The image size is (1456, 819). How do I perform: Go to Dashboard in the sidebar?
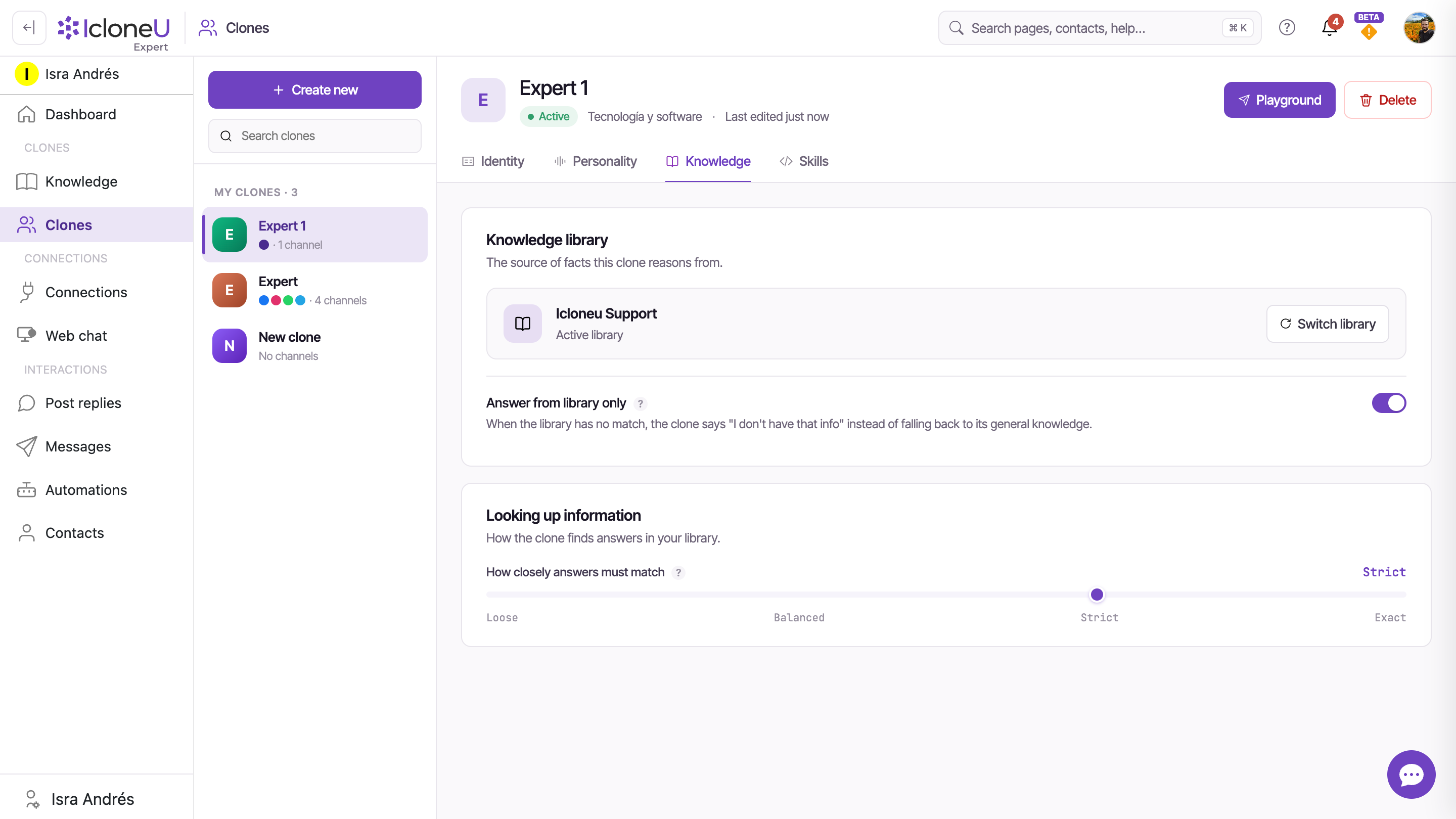pos(97,114)
